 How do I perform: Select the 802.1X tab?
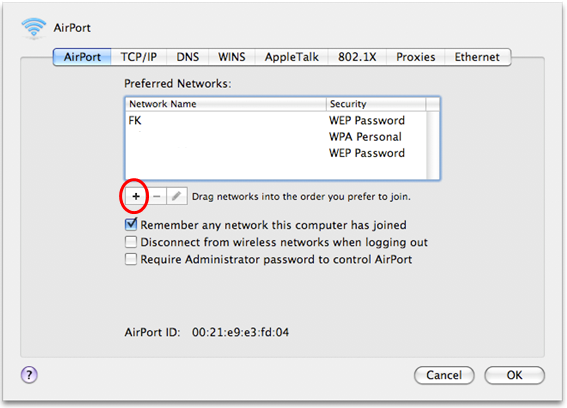[x=357, y=57]
